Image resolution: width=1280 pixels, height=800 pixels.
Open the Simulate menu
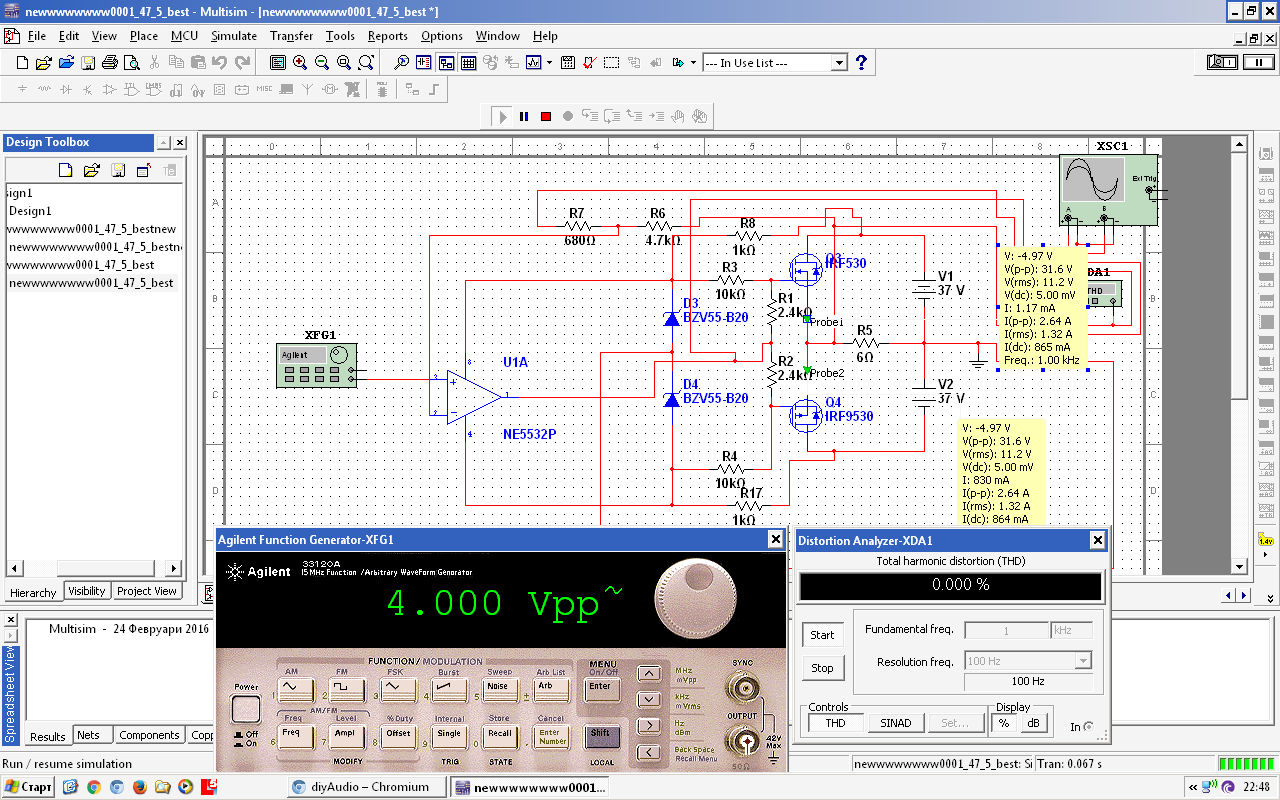234,36
